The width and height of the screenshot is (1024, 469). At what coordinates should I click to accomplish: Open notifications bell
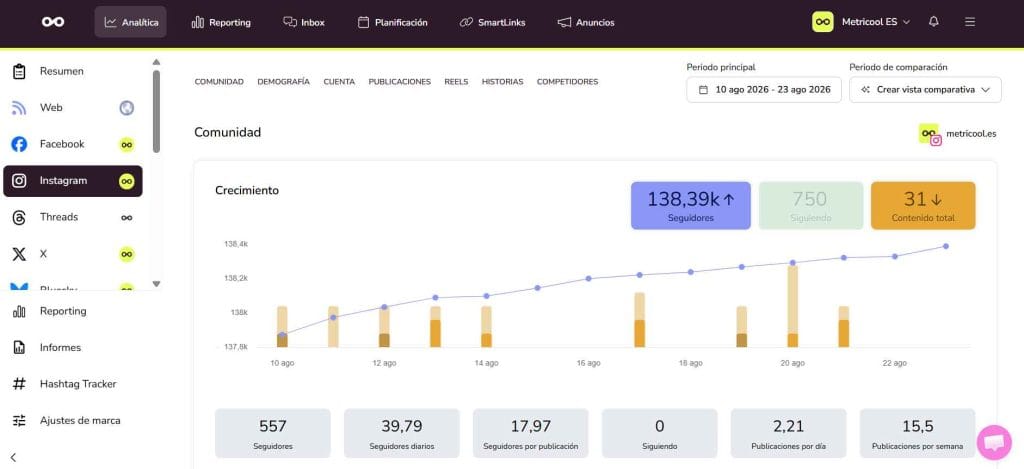(x=934, y=22)
